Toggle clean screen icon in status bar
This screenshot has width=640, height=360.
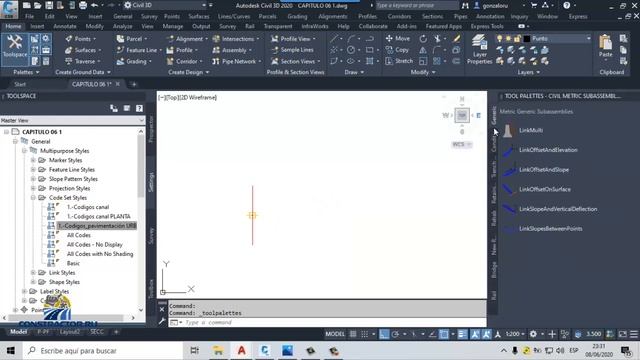click(x=622, y=334)
